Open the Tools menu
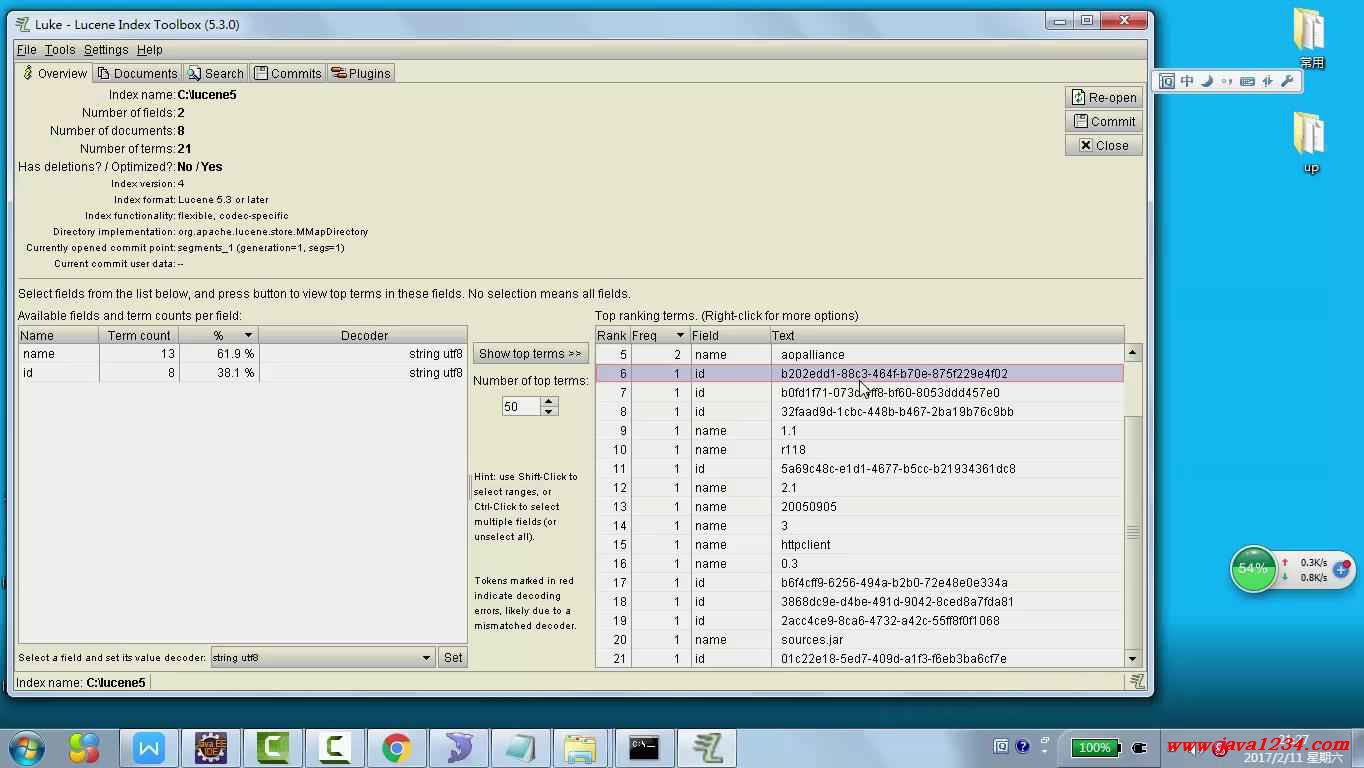This screenshot has width=1364, height=768. coord(60,49)
